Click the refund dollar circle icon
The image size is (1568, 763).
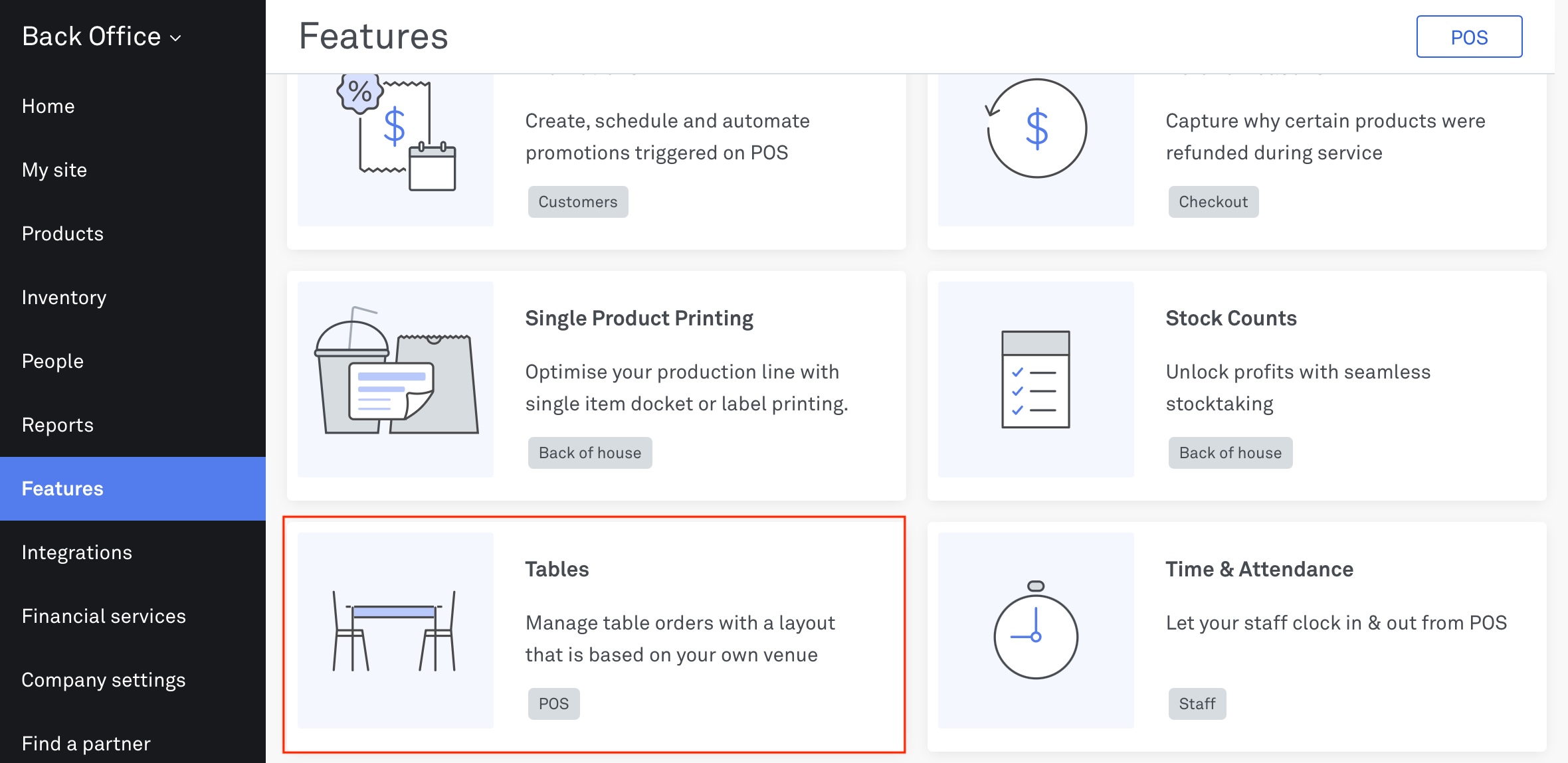1036,128
